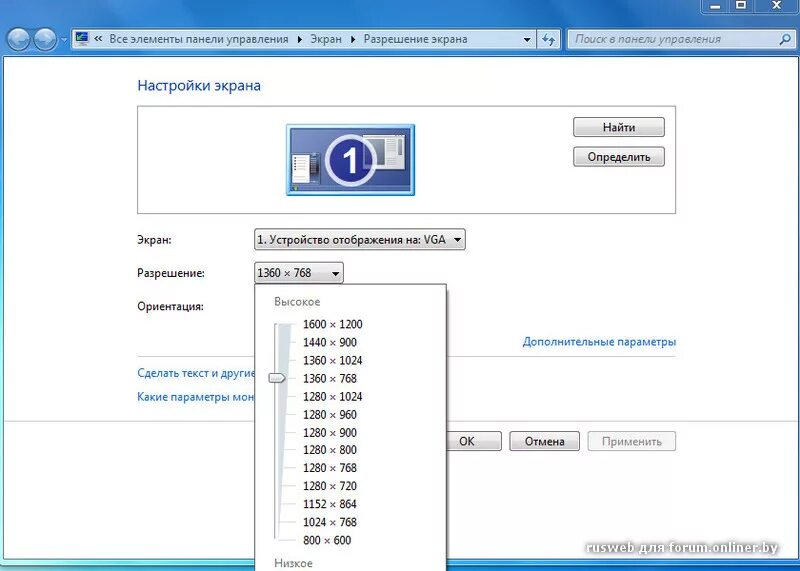
Task: Select monitor 1 thumbnail
Action: [x=351, y=160]
